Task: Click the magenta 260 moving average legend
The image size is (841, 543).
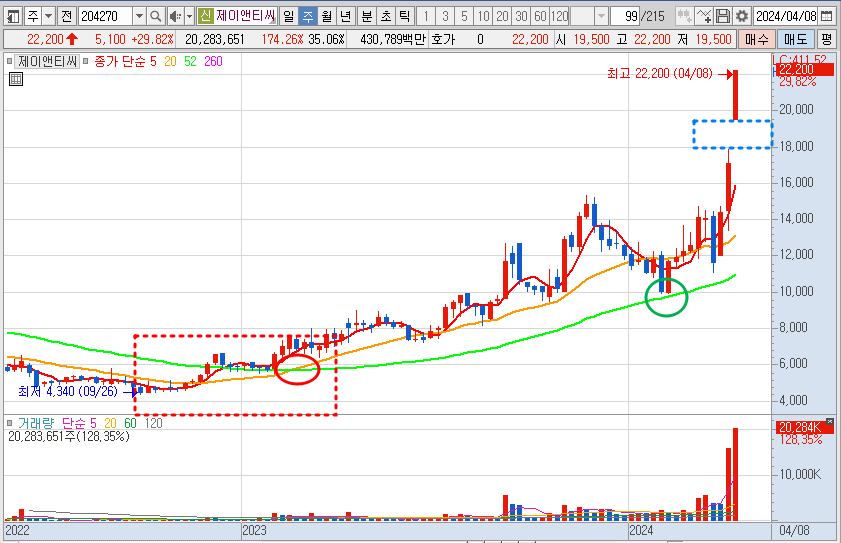Action: (213, 62)
